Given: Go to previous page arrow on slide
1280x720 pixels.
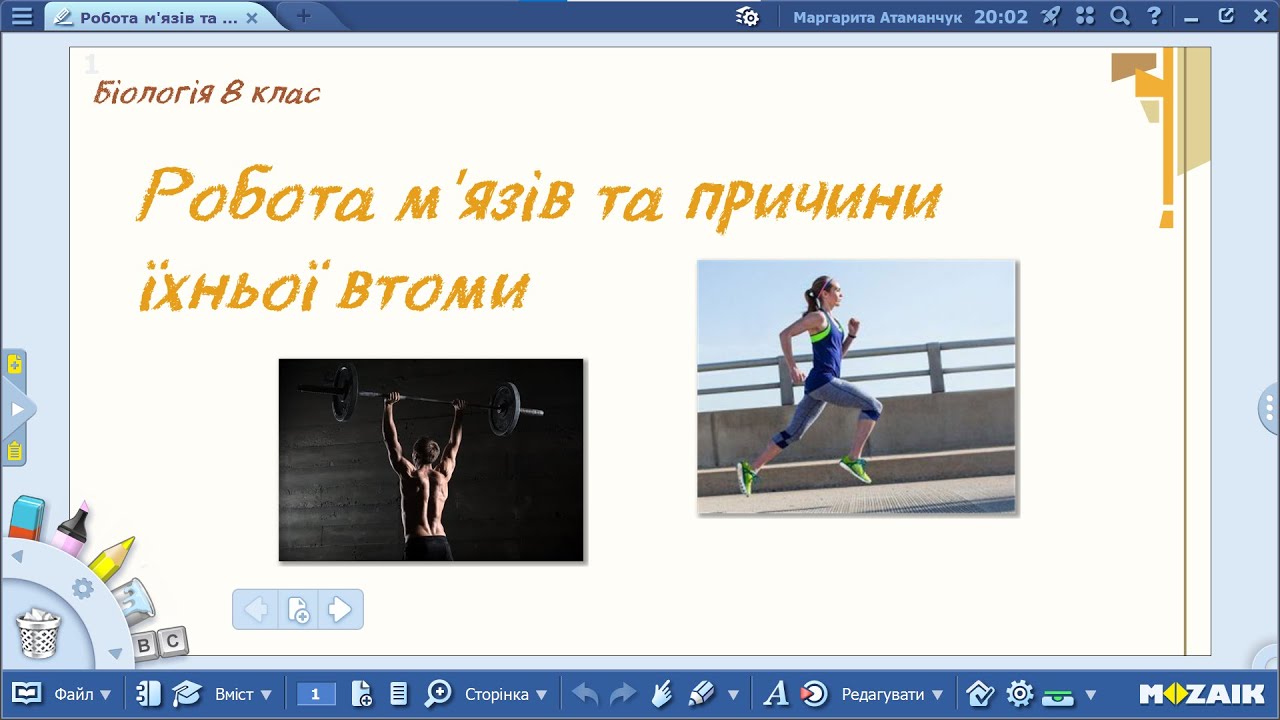Looking at the screenshot, I should (x=256, y=609).
